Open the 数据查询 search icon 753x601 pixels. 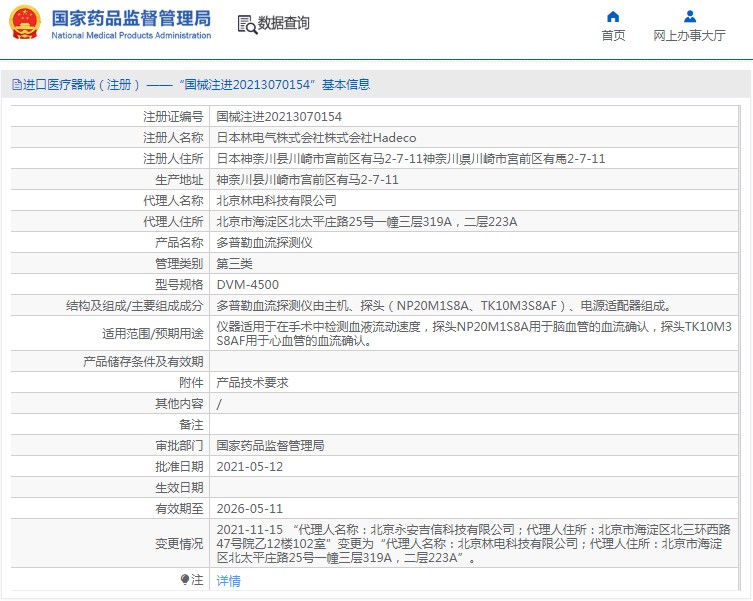[x=247, y=24]
